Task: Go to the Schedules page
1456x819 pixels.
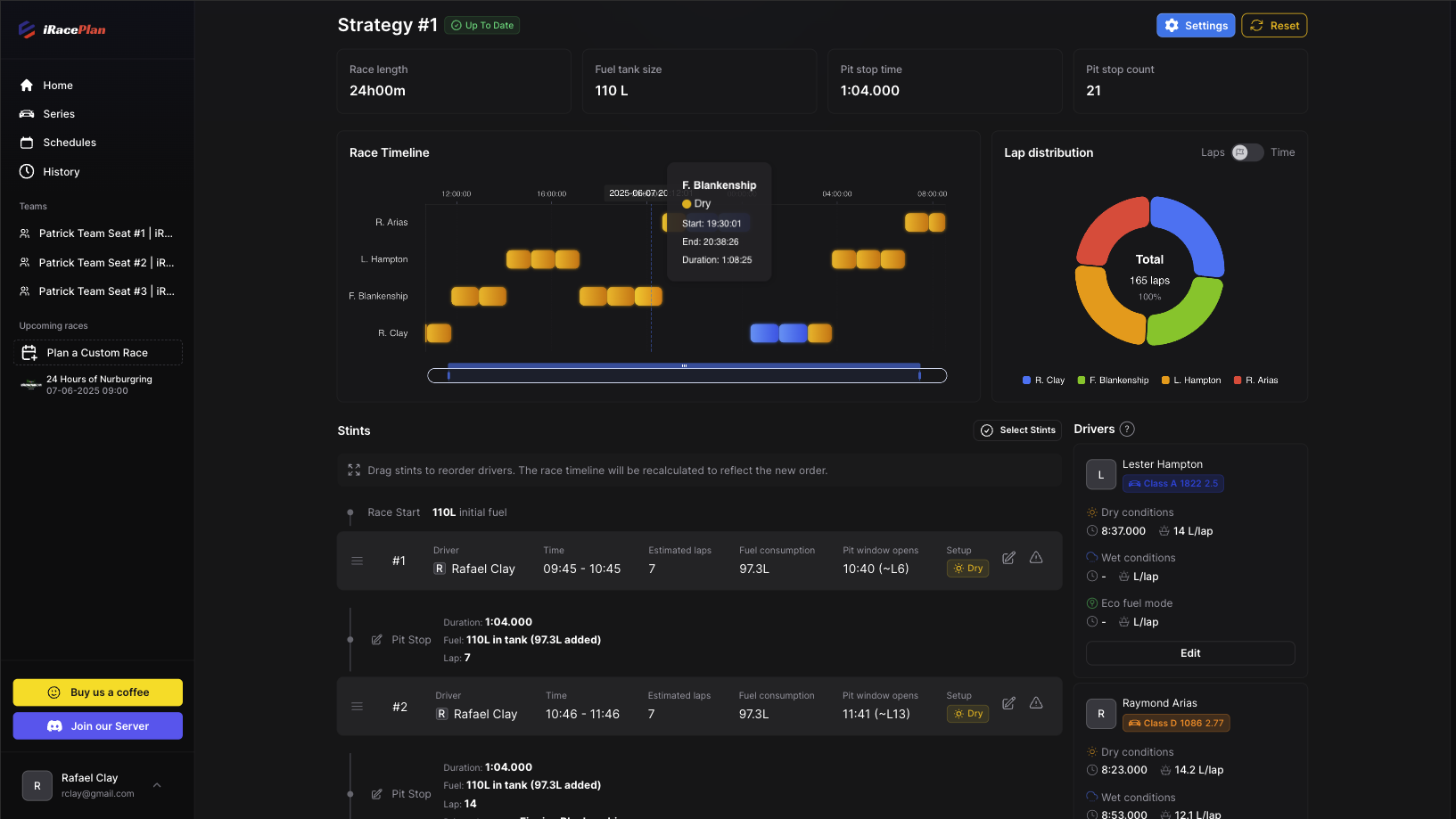Action: point(71,142)
